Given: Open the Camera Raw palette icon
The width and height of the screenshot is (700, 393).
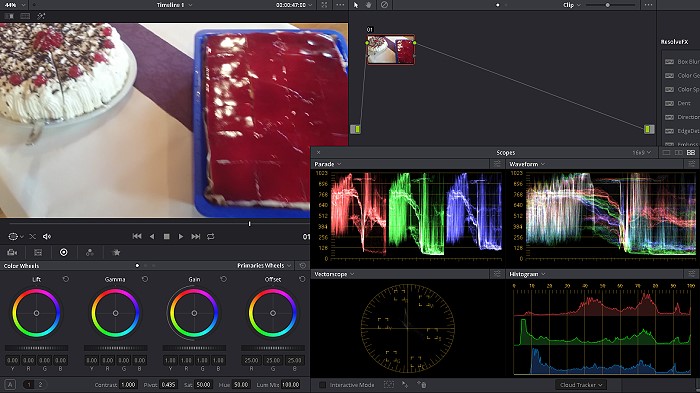Looking at the screenshot, I should [x=12, y=252].
